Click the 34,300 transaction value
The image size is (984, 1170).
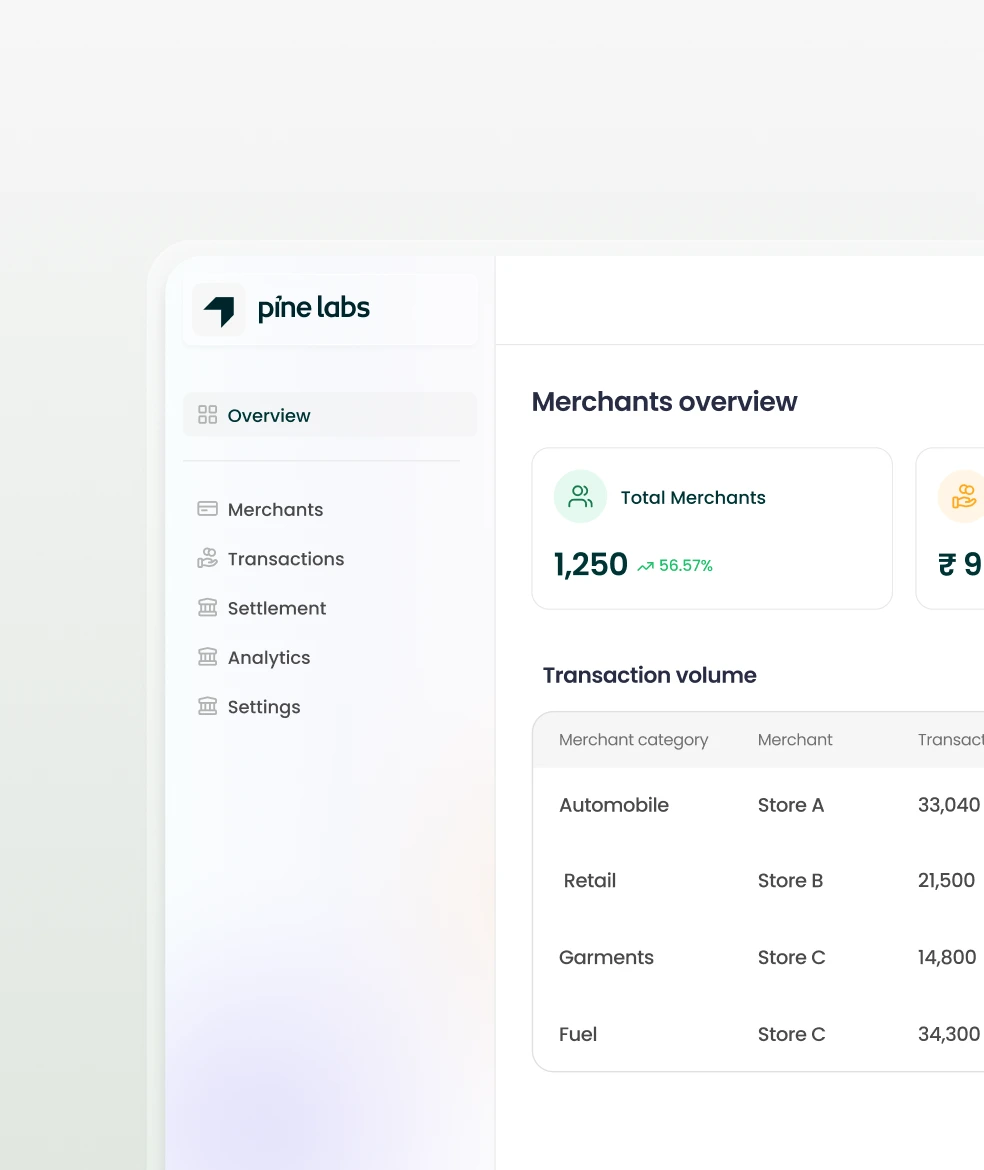(x=949, y=1034)
